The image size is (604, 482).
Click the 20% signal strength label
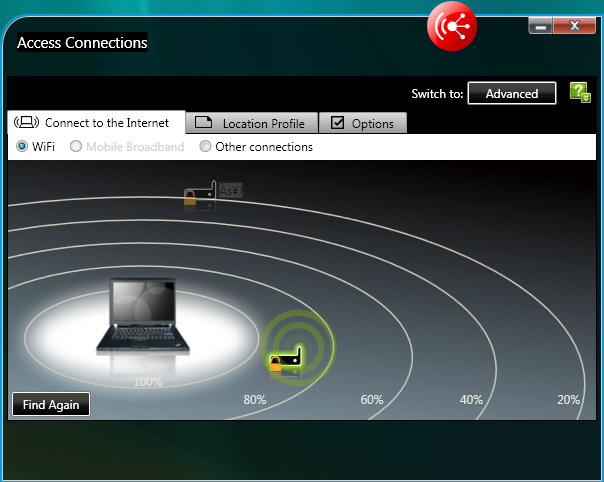pos(569,400)
